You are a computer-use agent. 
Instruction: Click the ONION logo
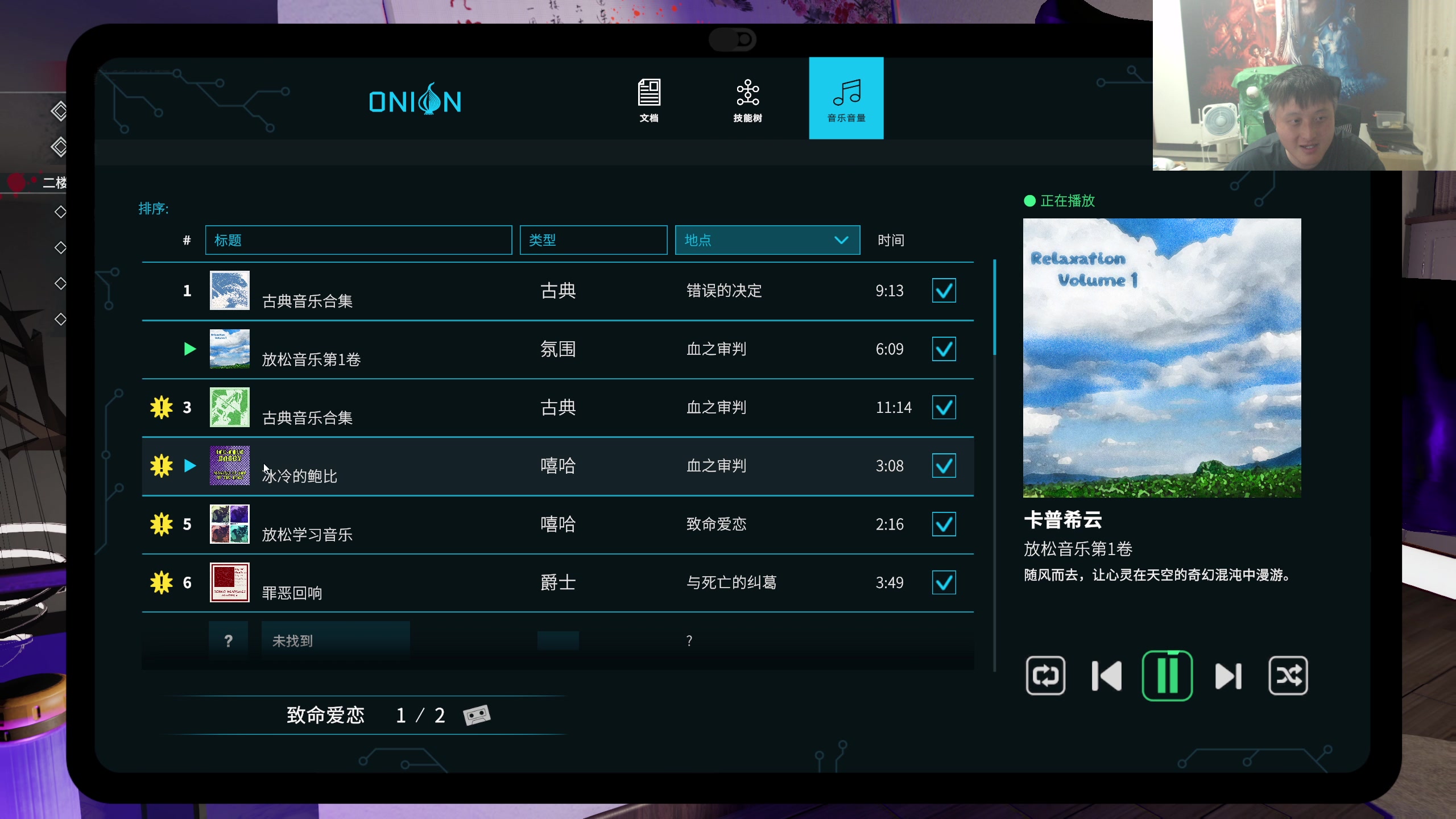[x=415, y=100]
